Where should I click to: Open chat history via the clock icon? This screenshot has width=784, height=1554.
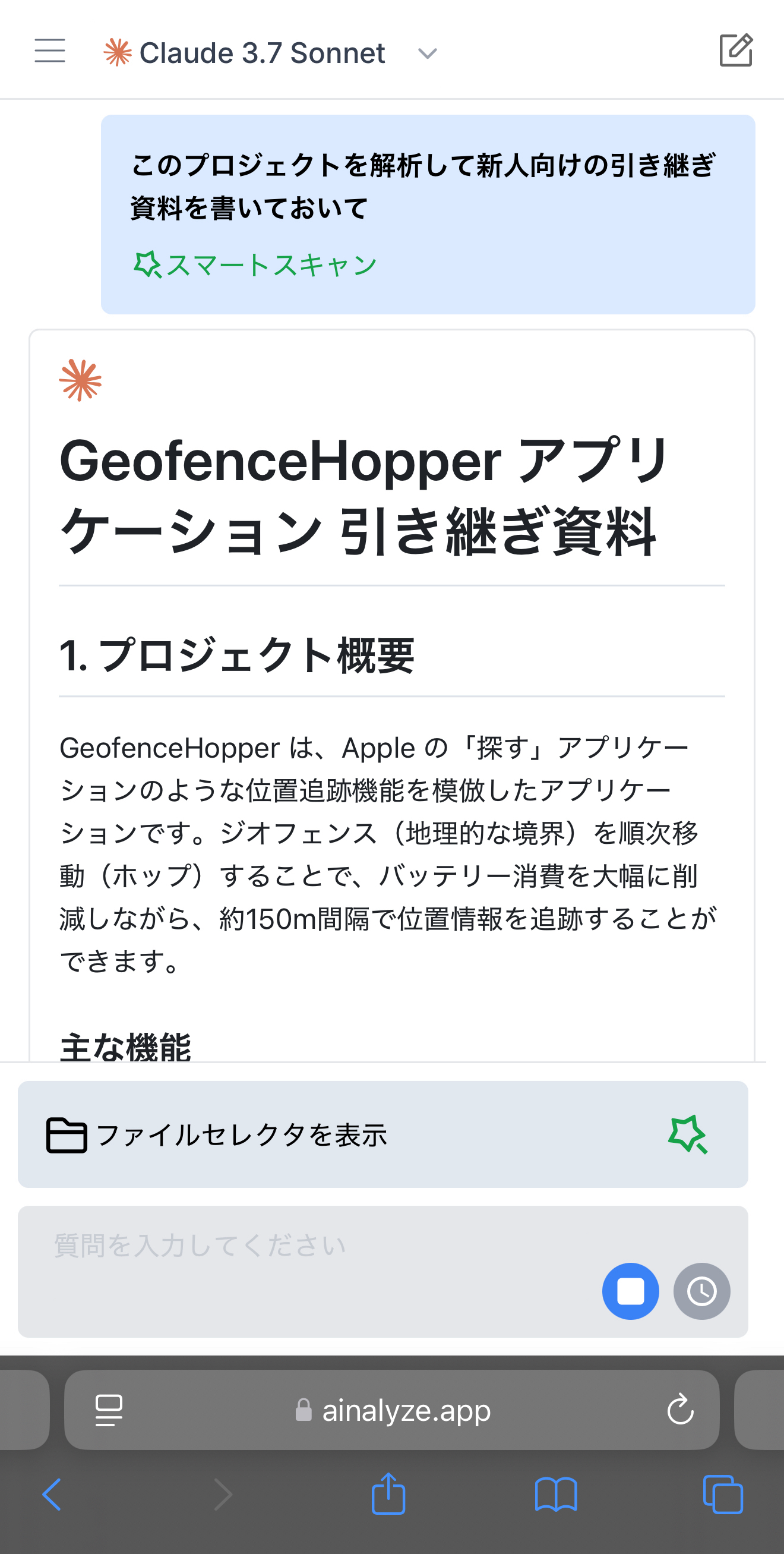(x=701, y=1291)
